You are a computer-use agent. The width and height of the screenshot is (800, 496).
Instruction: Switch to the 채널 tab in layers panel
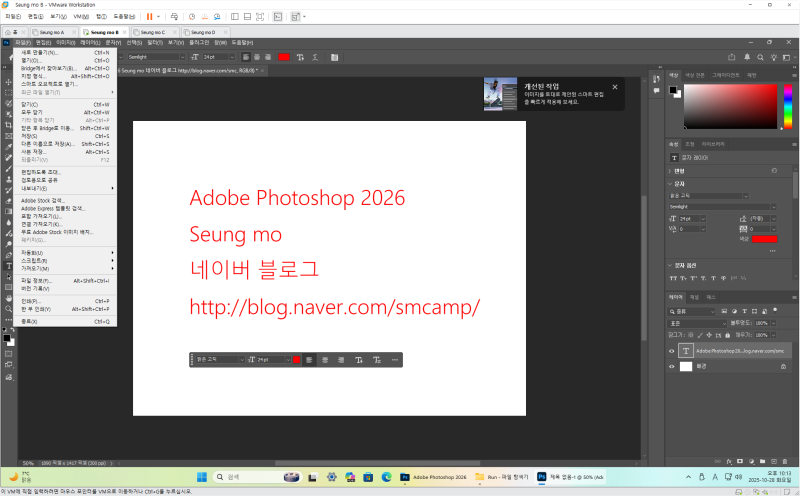[x=694, y=297]
